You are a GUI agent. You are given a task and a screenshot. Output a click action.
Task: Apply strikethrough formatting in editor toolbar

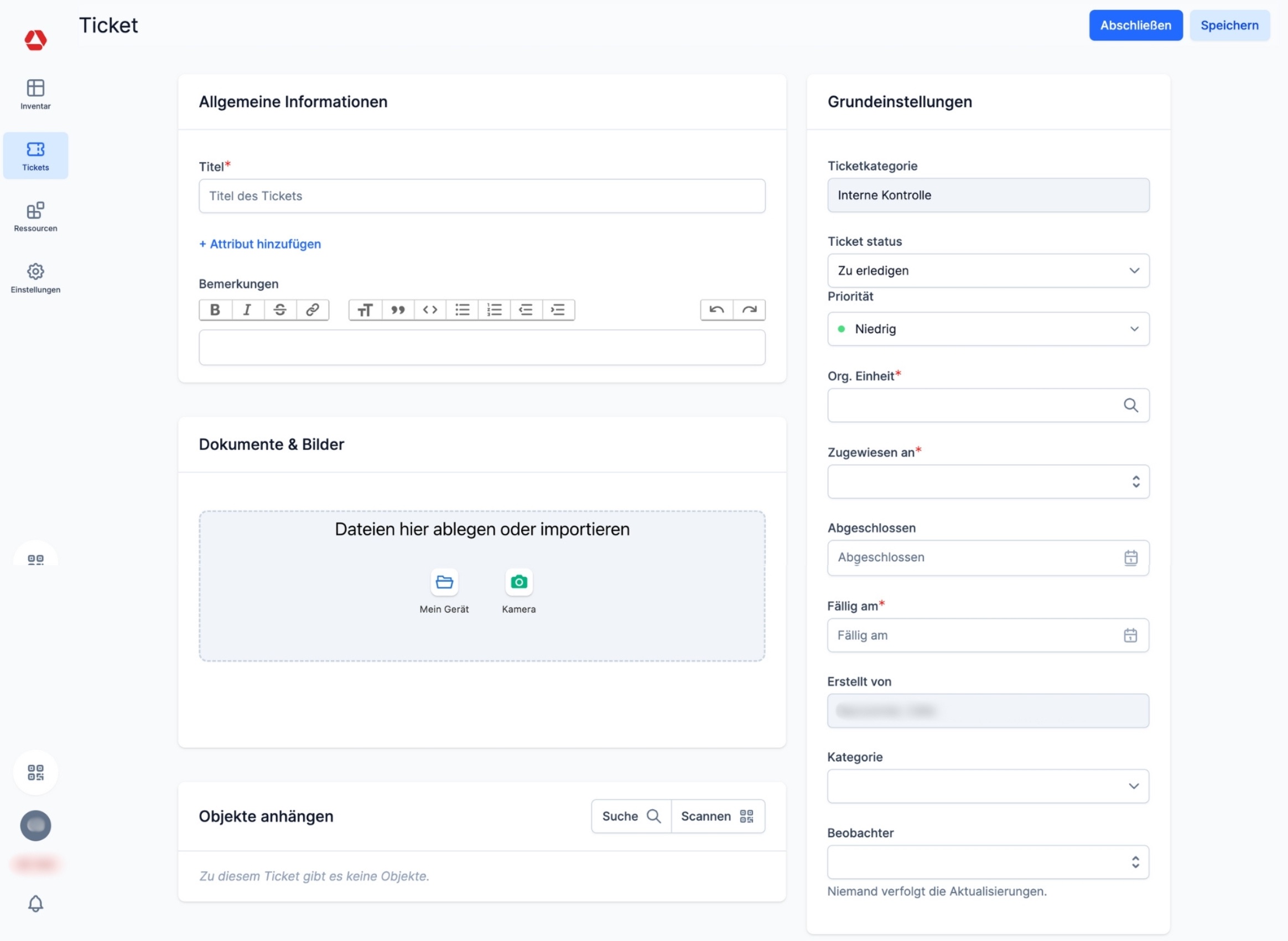point(279,310)
